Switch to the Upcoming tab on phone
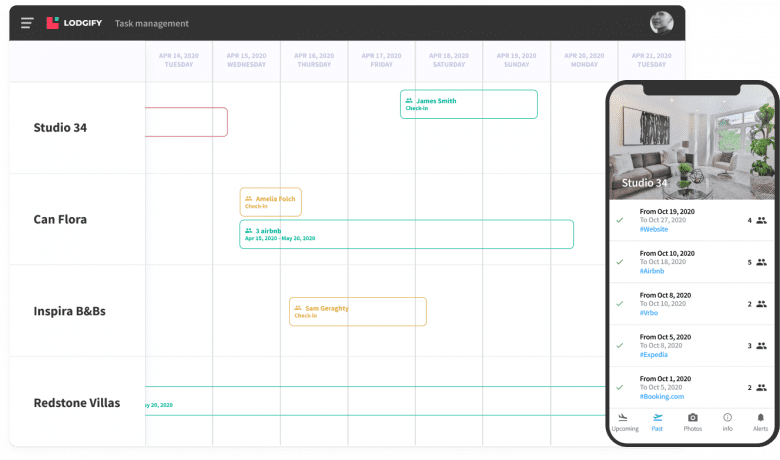Image resolution: width=780 pixels, height=460 pixels. [625, 421]
